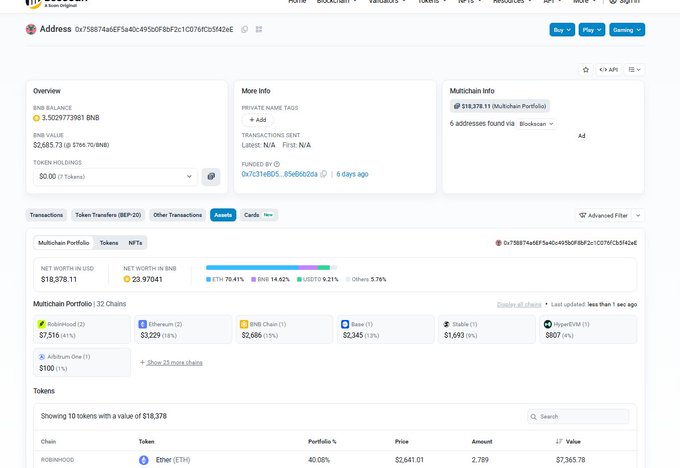Image resolution: width=680 pixels, height=468 pixels.
Task: Click the 2.789 amount cell
Action: [x=480, y=460]
